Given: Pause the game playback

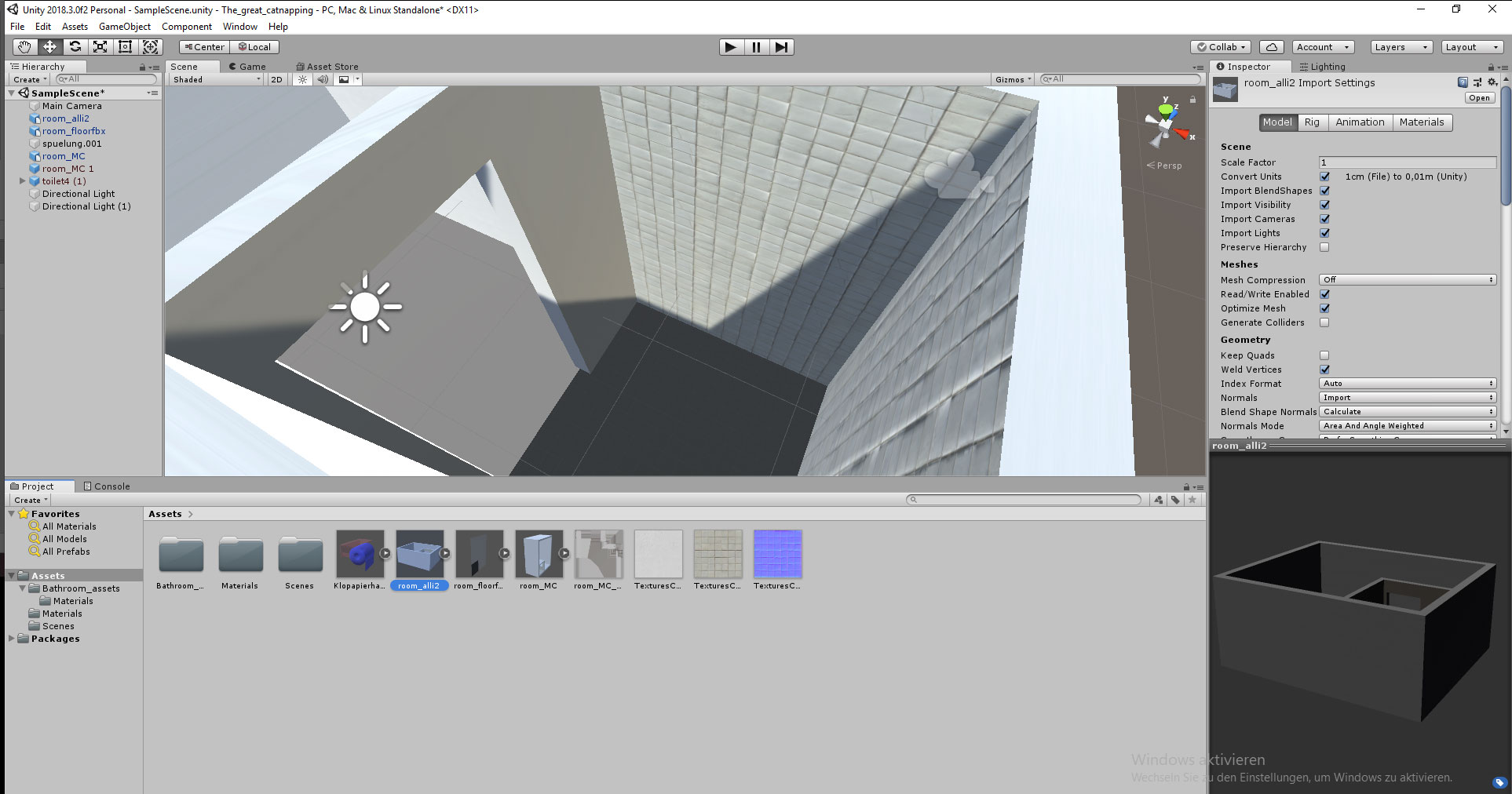Looking at the screenshot, I should (756, 47).
